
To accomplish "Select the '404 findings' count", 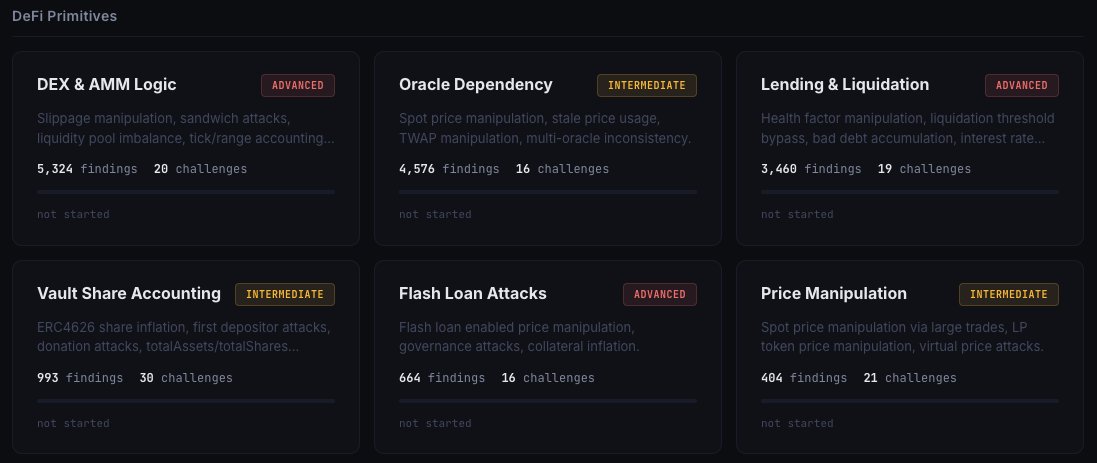I will click(804, 378).
